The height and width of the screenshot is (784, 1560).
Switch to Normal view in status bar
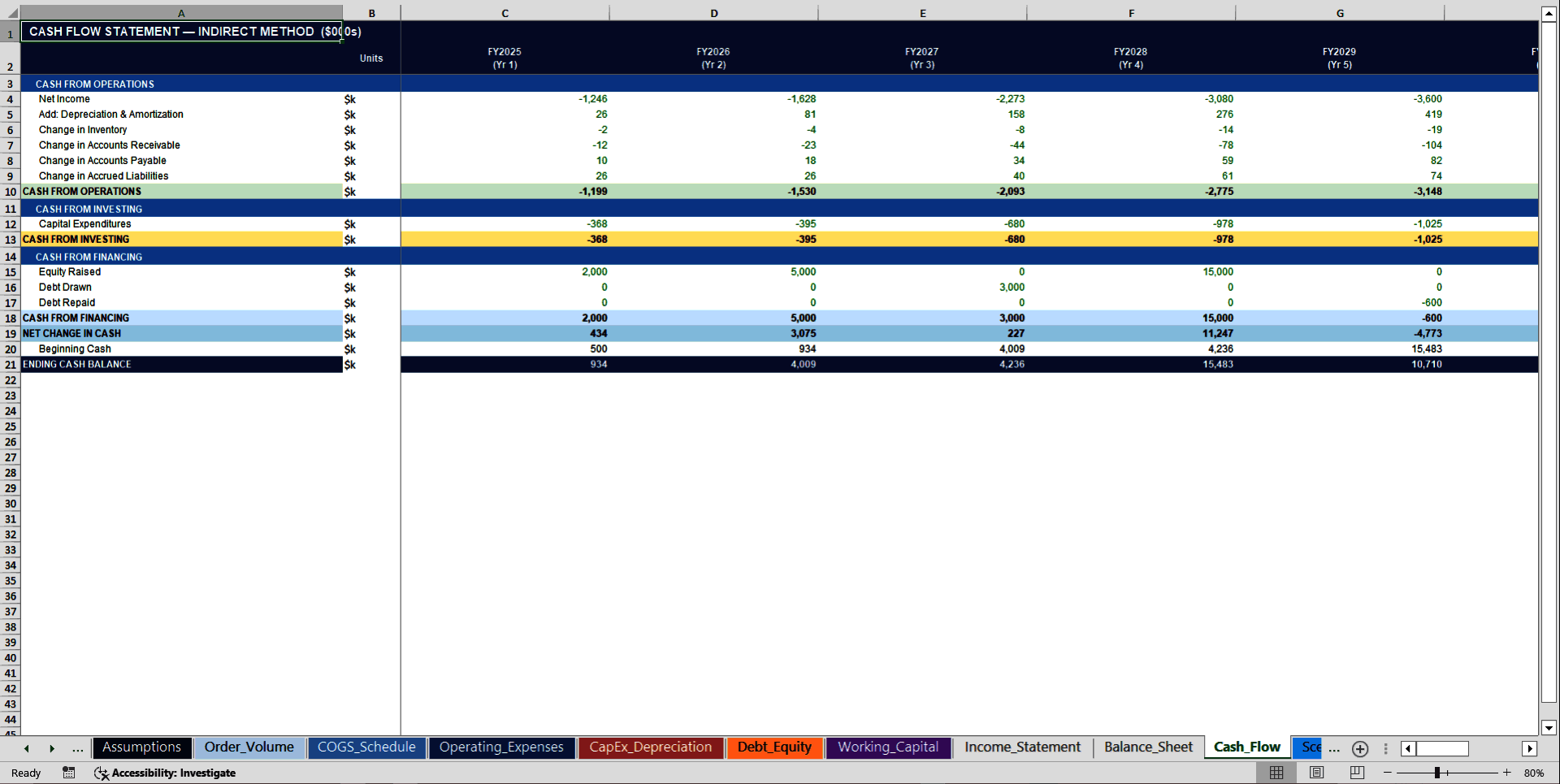click(x=1276, y=773)
